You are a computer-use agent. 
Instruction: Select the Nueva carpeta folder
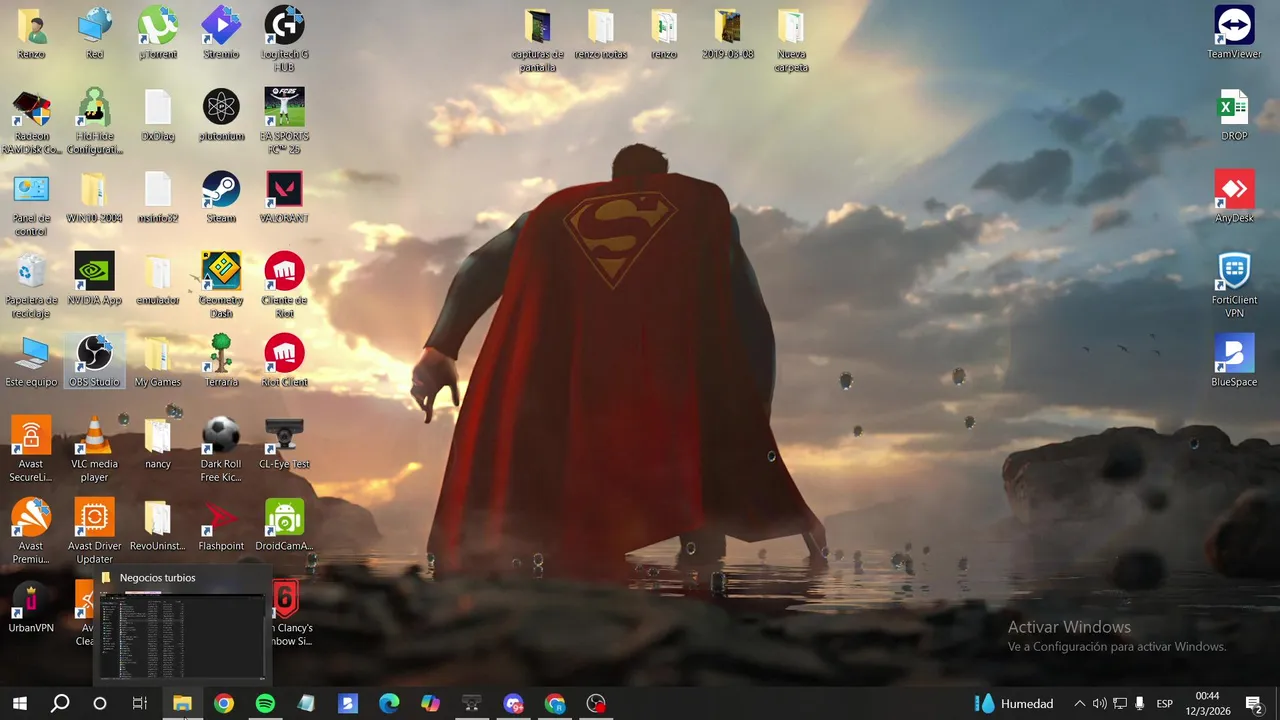click(x=791, y=40)
